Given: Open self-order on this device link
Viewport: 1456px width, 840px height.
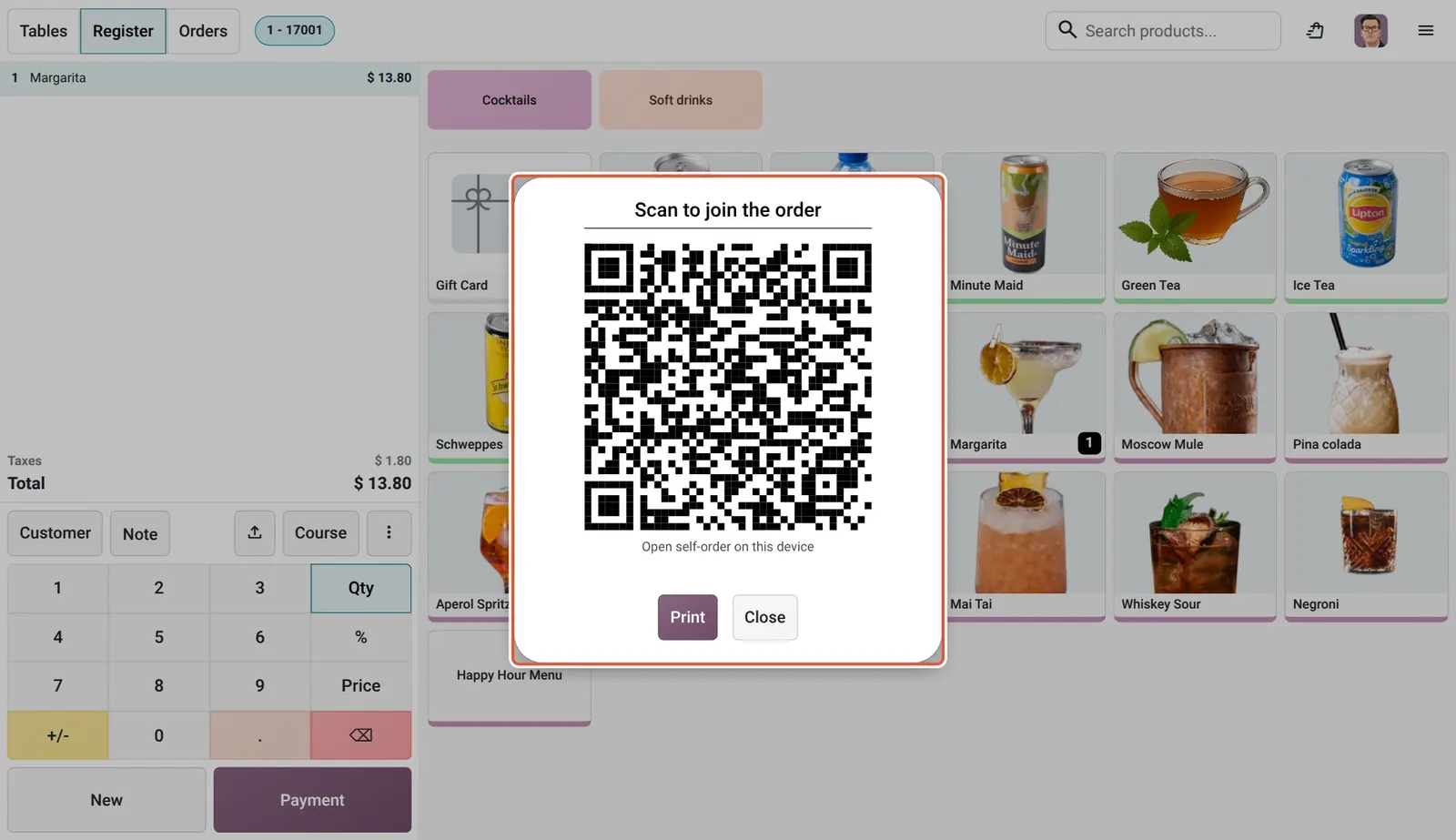Looking at the screenshot, I should click(x=728, y=547).
